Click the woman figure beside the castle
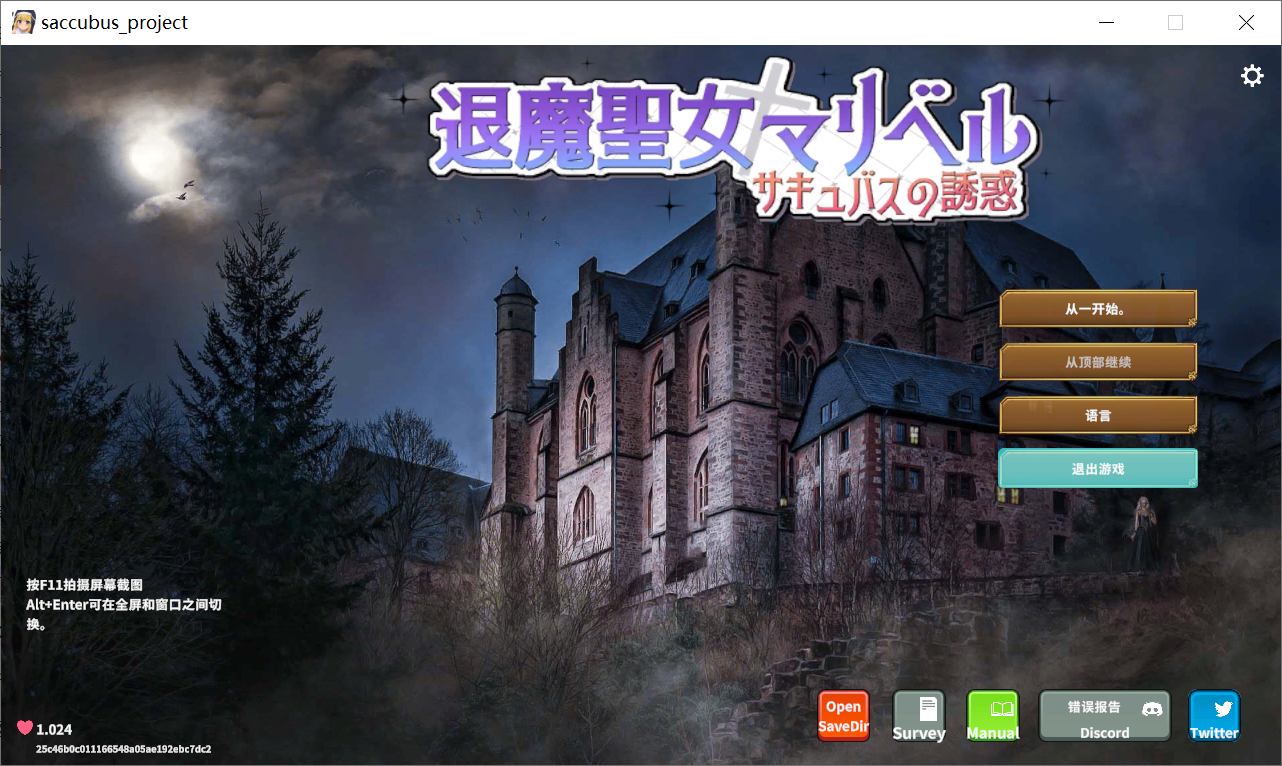The height and width of the screenshot is (766, 1282). 1142,535
